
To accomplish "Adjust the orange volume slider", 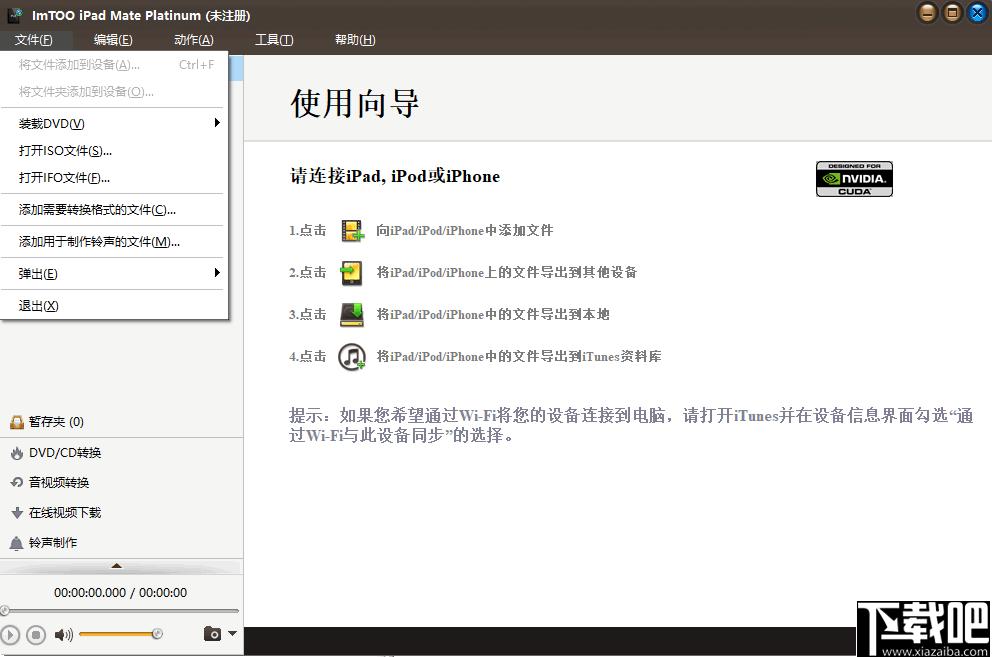I will pos(120,634).
